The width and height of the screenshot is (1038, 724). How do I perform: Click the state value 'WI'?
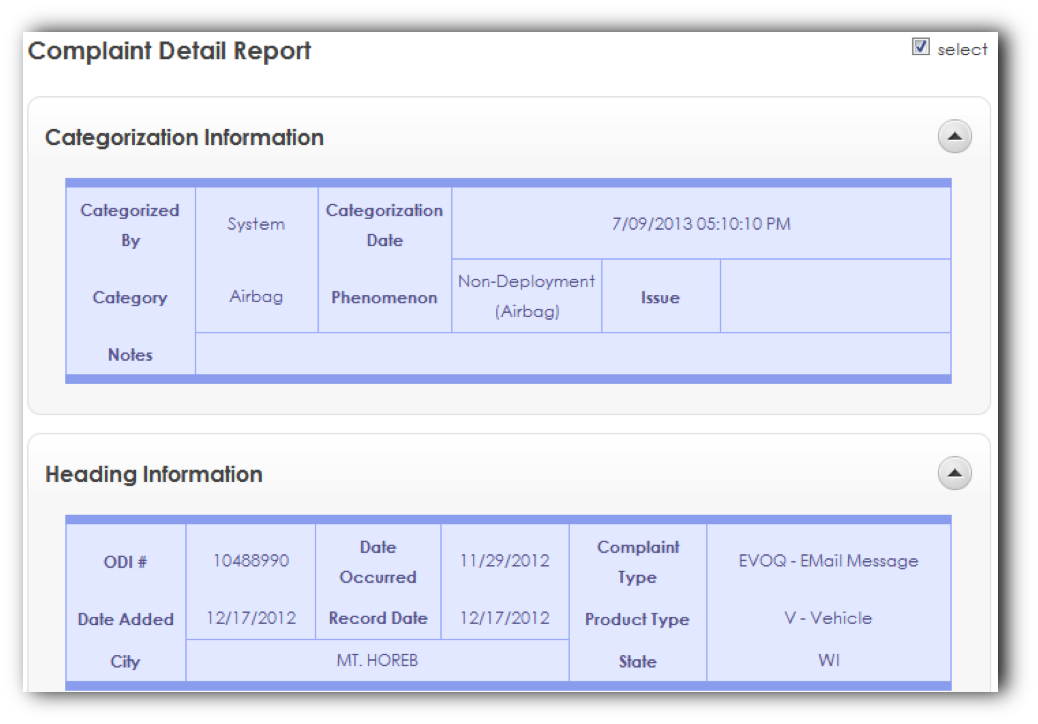829,660
